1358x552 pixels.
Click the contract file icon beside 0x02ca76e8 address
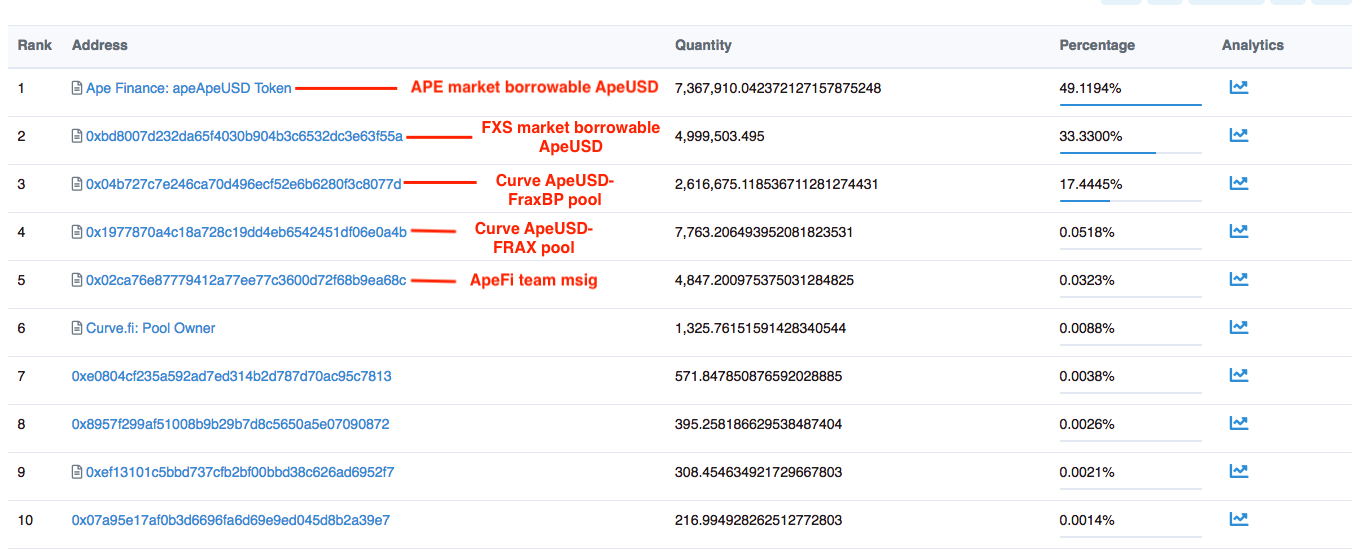[77, 280]
